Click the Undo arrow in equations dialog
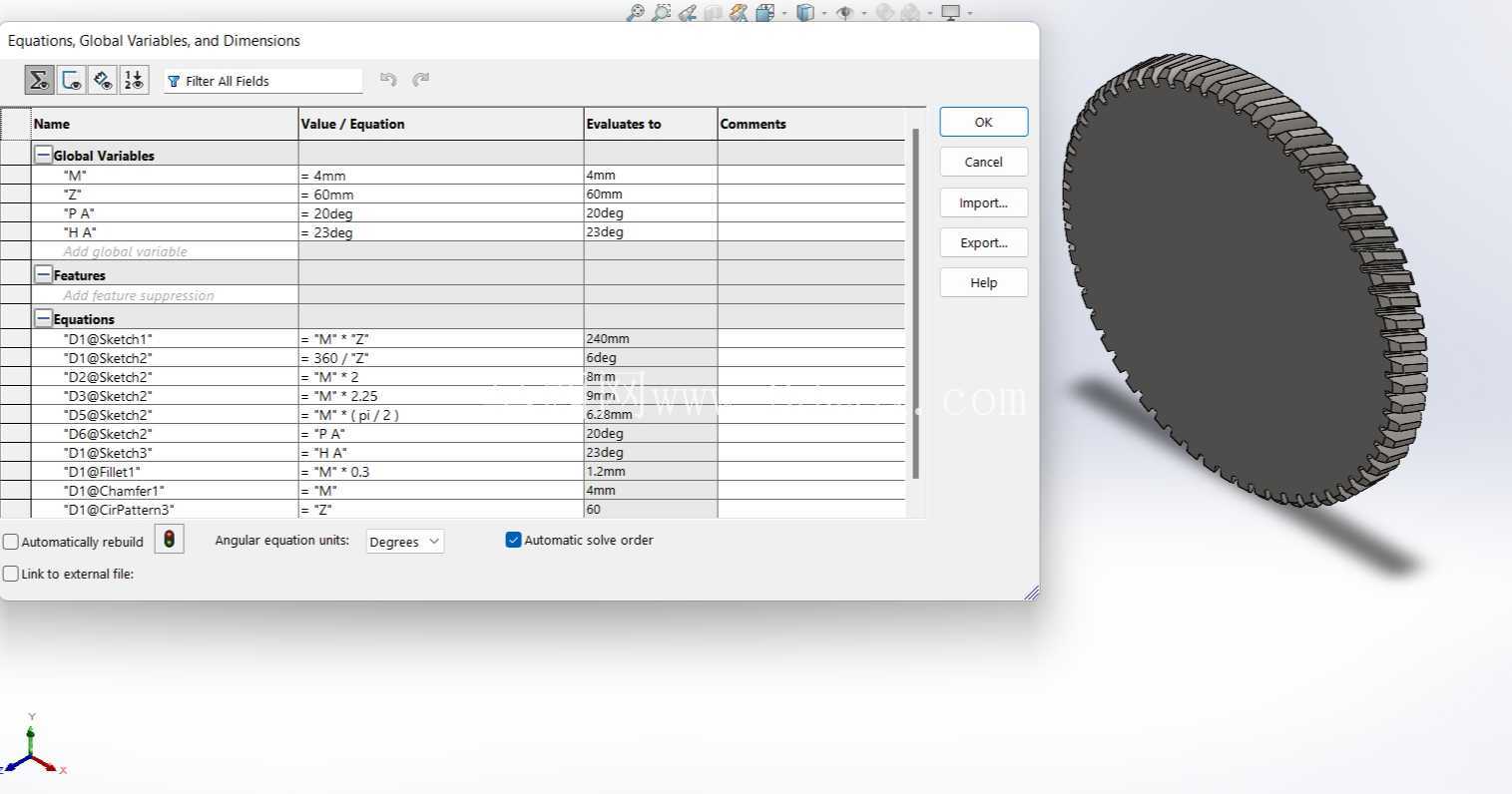The image size is (1512, 794). [x=388, y=80]
